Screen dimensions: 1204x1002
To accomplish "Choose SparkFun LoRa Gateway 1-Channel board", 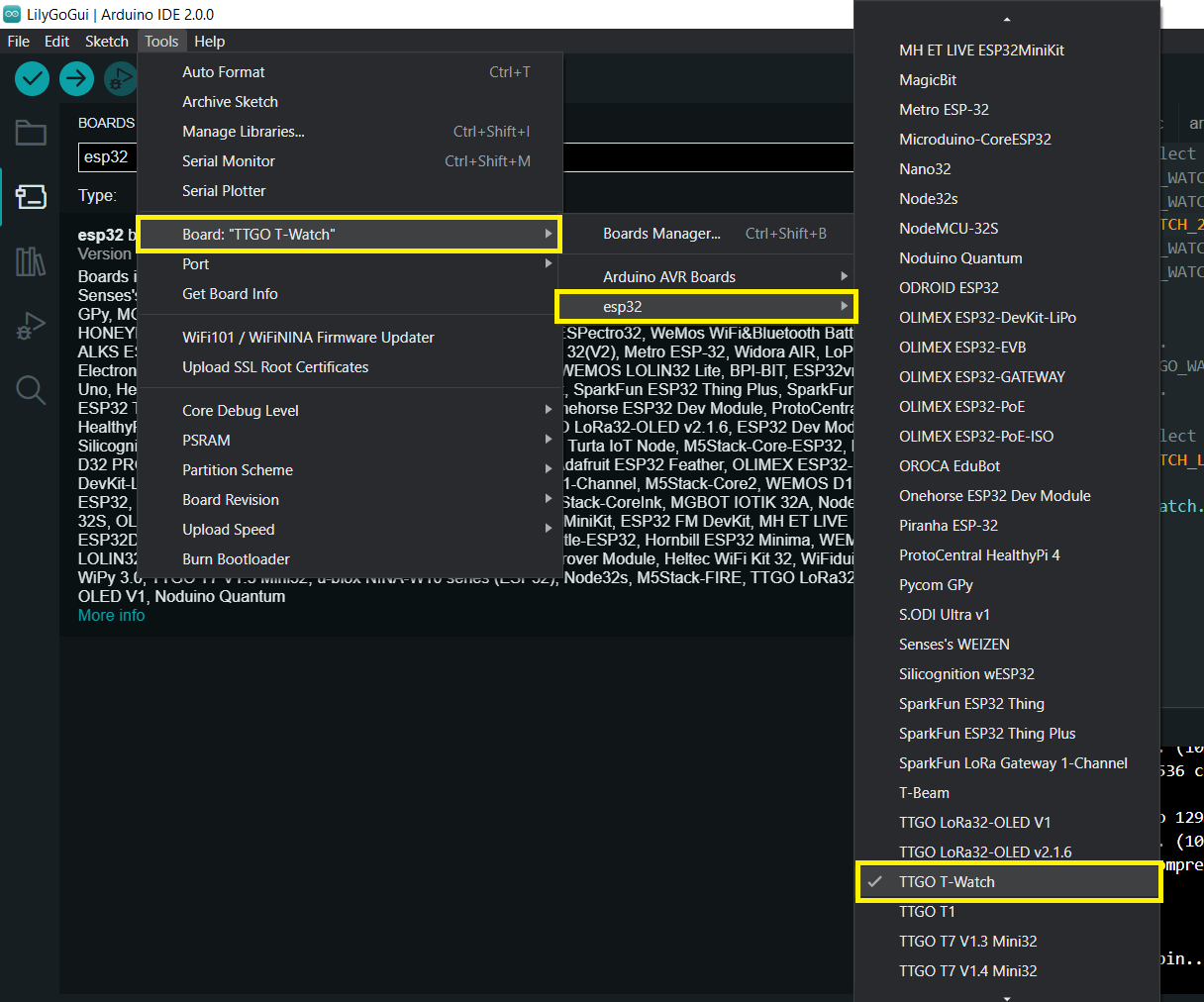I will coord(1007,762).
